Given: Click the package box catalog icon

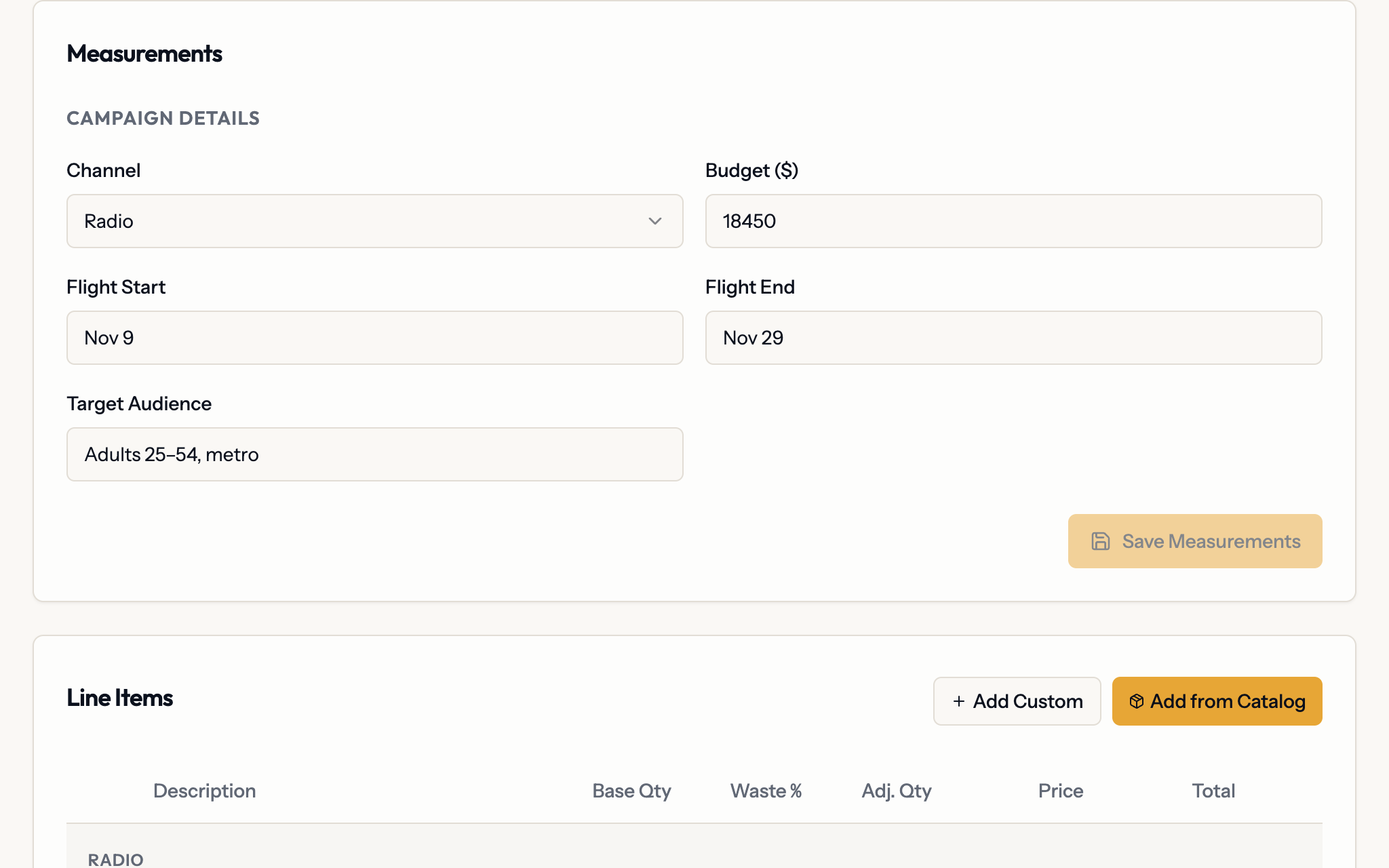Looking at the screenshot, I should click(1137, 701).
